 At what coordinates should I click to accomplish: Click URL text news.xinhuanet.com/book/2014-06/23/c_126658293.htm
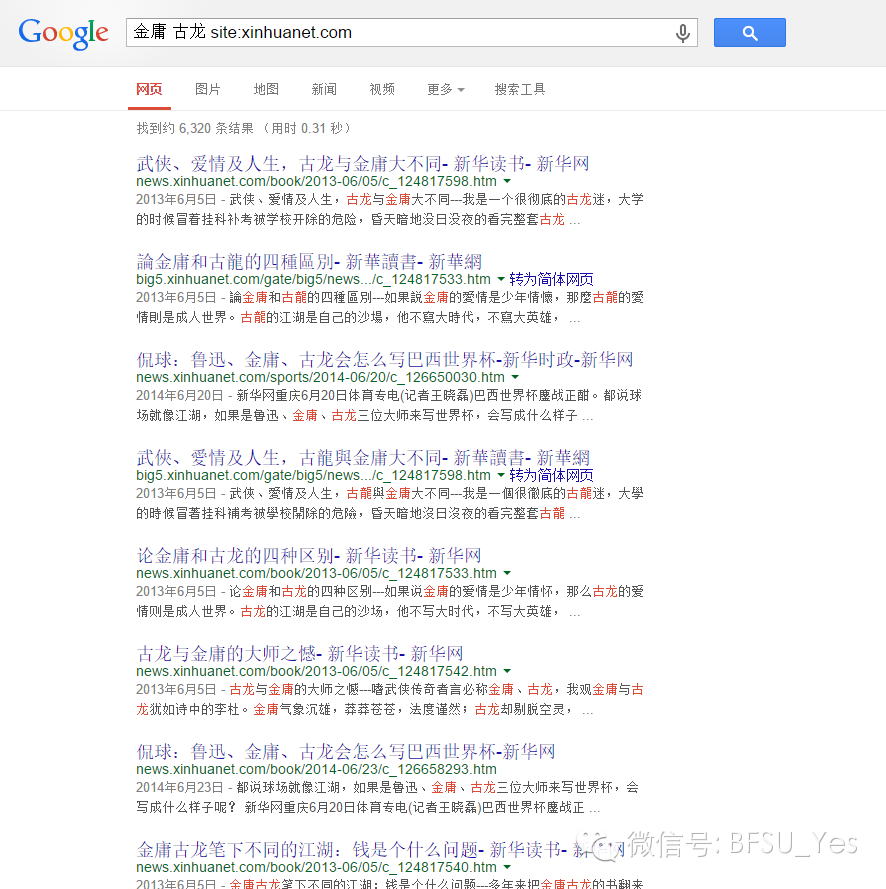(316, 769)
